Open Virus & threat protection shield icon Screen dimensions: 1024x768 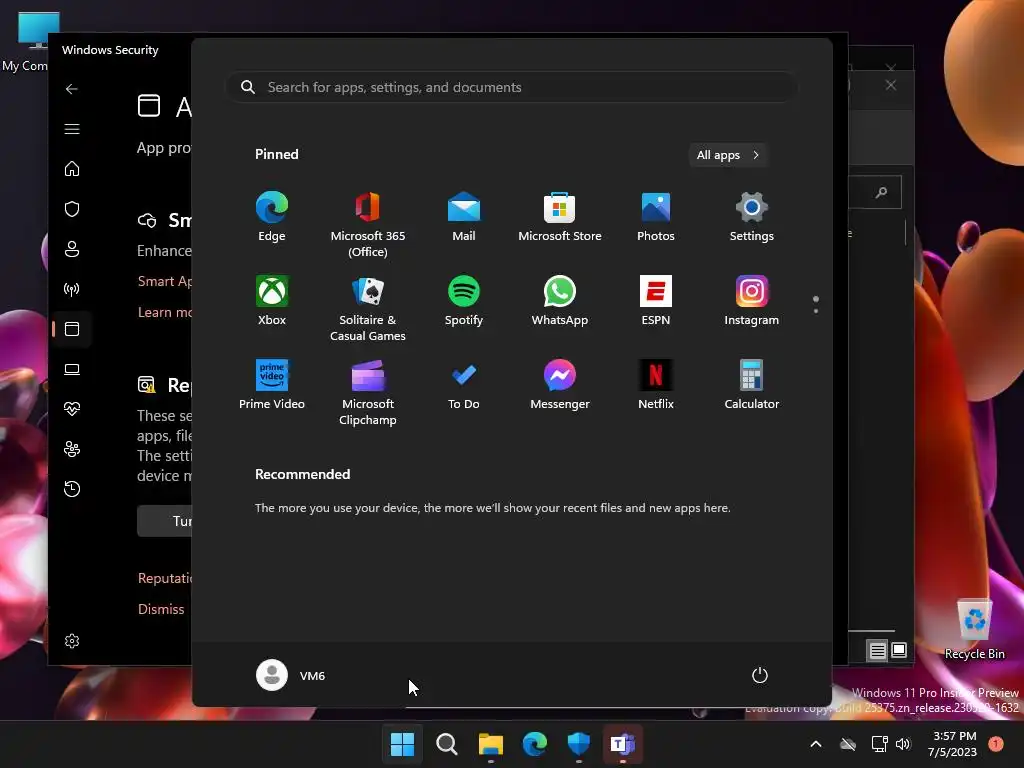pos(72,209)
